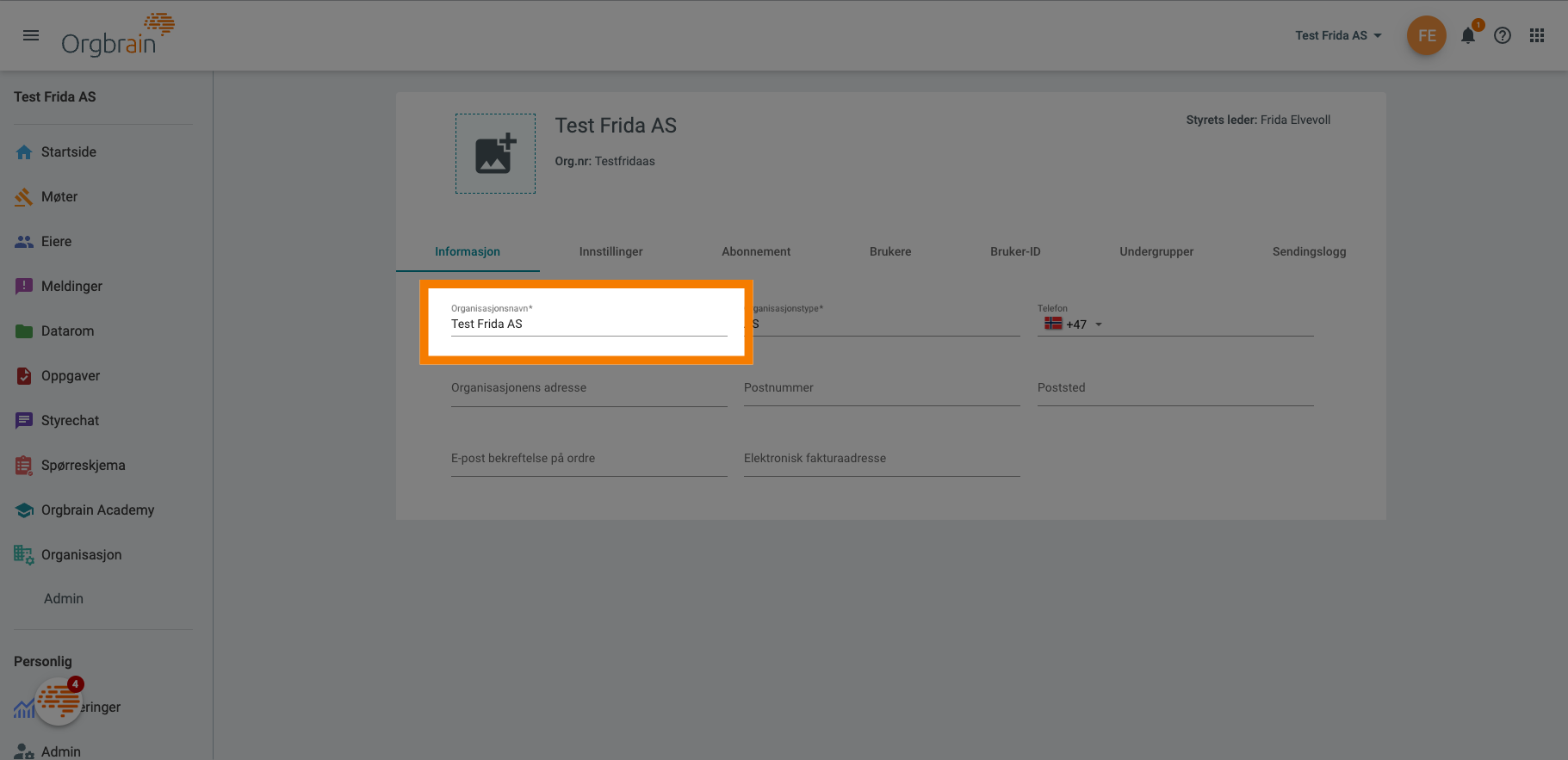Switch to the Brukere tab
The image size is (1568, 760).
[x=889, y=251]
